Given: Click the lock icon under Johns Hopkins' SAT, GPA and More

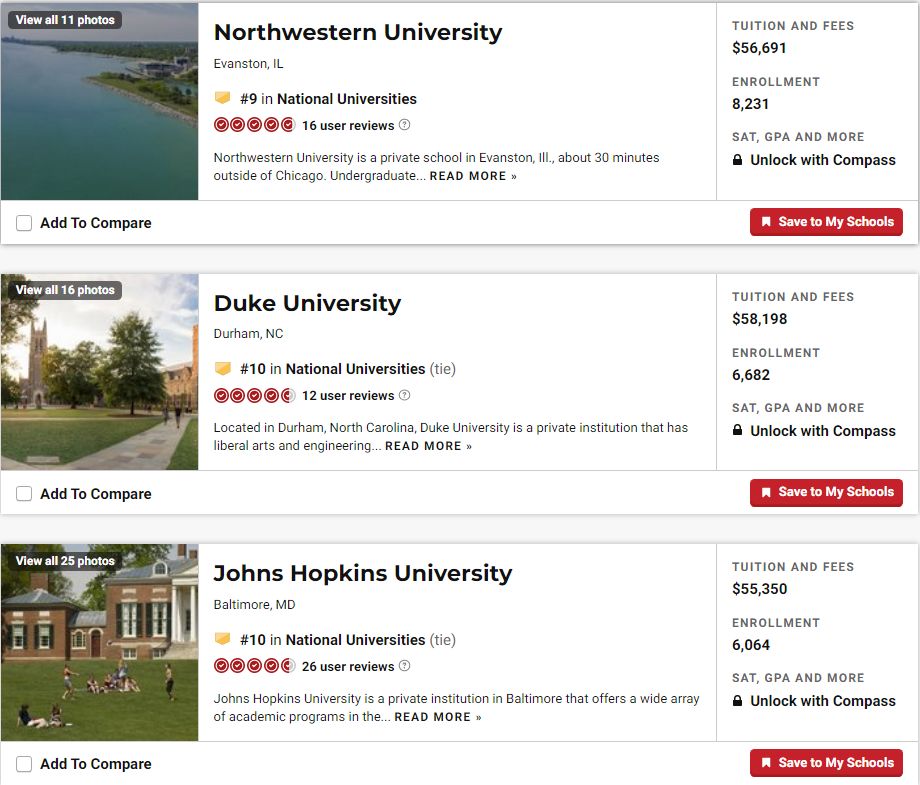Looking at the screenshot, I should click(x=738, y=701).
